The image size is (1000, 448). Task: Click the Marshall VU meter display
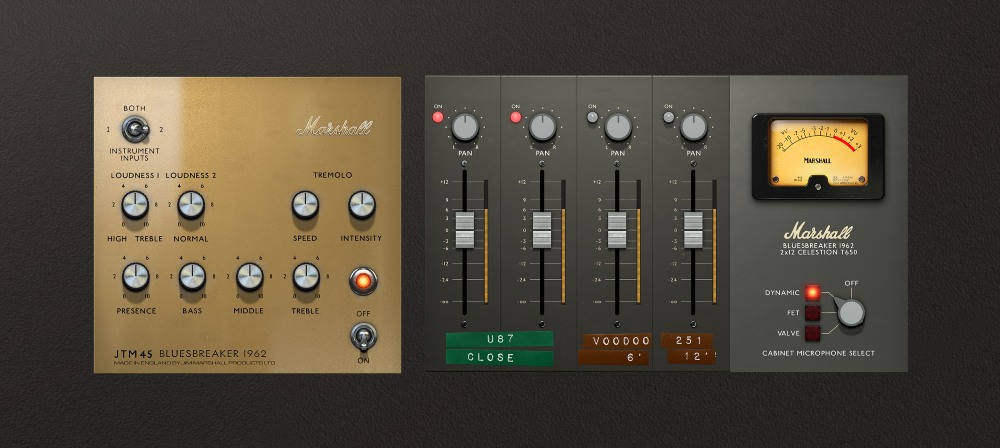pos(818,153)
